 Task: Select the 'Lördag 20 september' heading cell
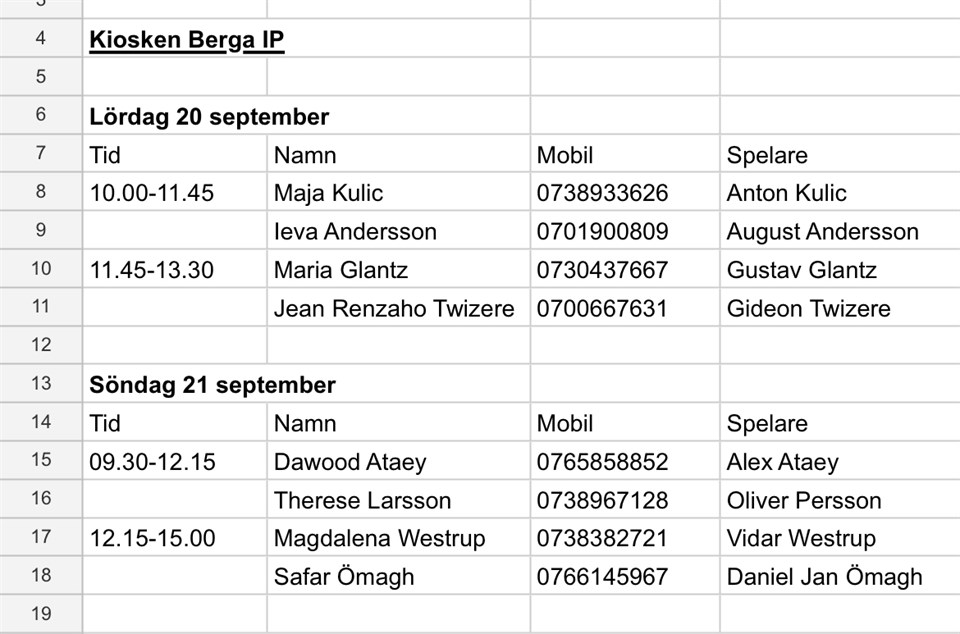point(209,117)
